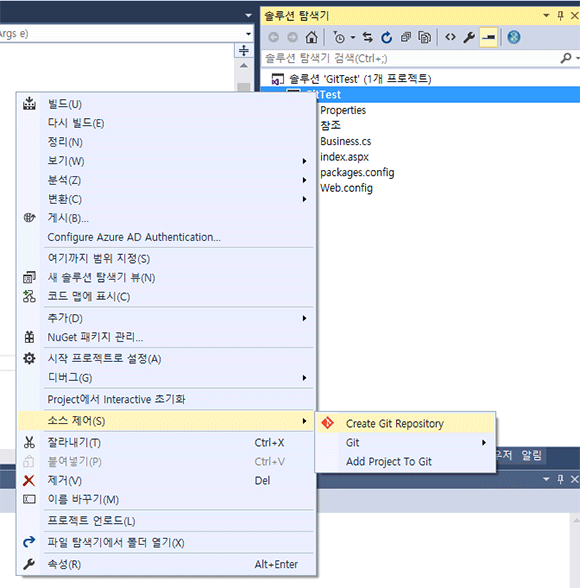Open the Pending Changes Filter clock icon
Image resolution: width=580 pixels, height=588 pixels.
point(339,37)
